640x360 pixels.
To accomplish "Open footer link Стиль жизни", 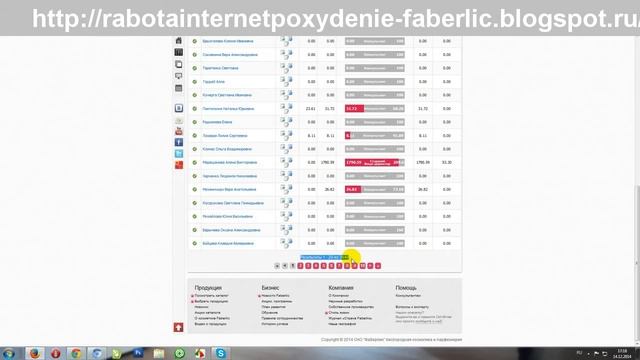I will (339, 313).
